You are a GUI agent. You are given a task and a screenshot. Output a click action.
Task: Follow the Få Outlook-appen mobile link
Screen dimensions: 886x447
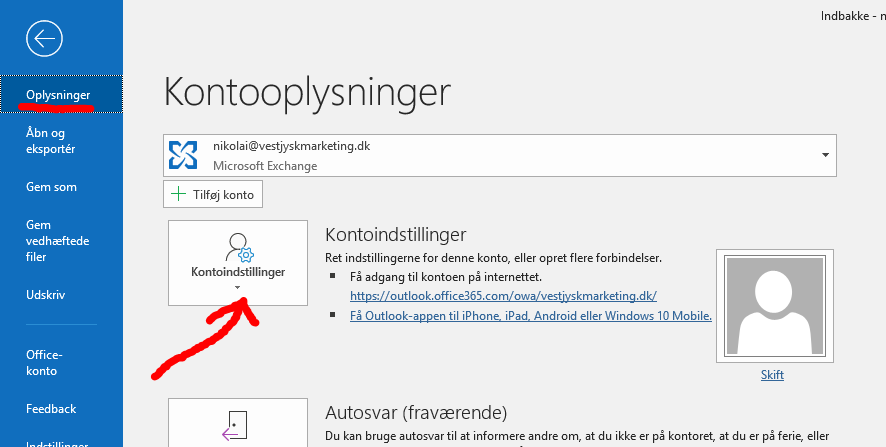(x=530, y=315)
